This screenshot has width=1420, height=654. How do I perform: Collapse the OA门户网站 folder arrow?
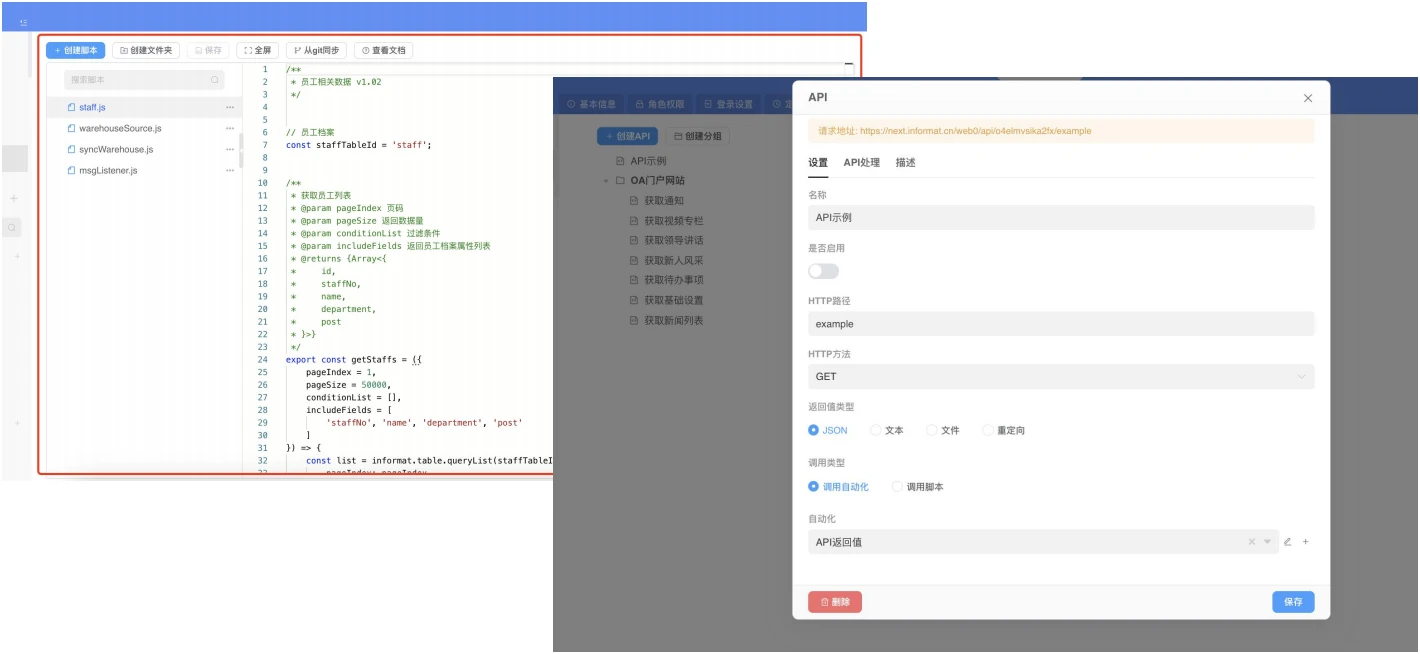(x=606, y=181)
